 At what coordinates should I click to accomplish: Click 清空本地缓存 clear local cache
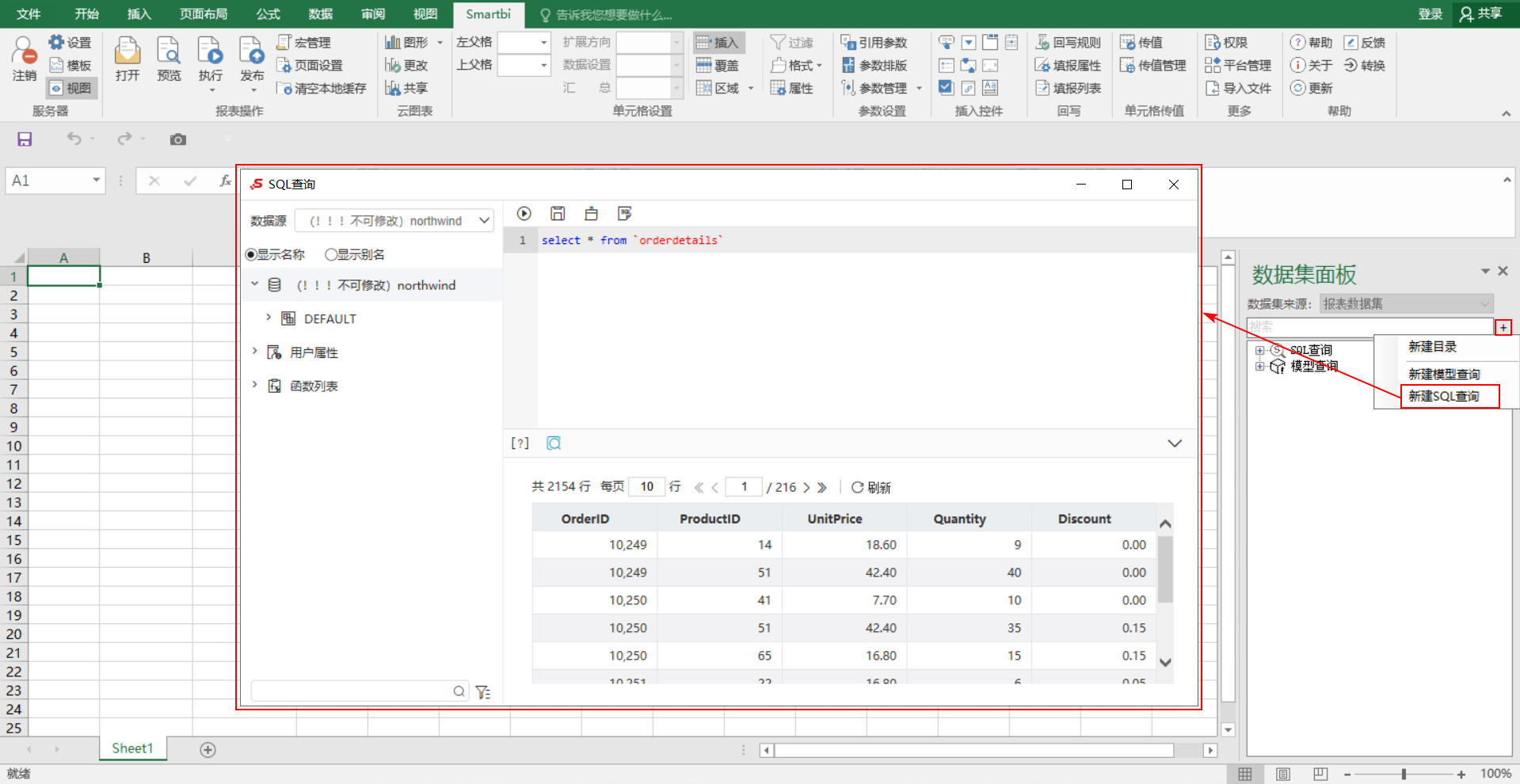pos(322,88)
